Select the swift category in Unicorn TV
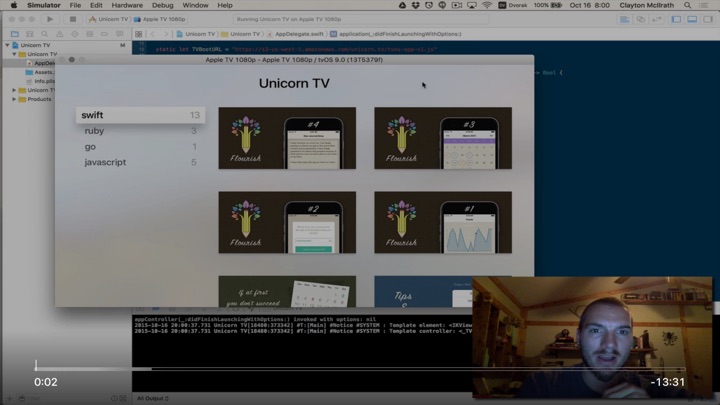720x405 pixels. click(141, 115)
